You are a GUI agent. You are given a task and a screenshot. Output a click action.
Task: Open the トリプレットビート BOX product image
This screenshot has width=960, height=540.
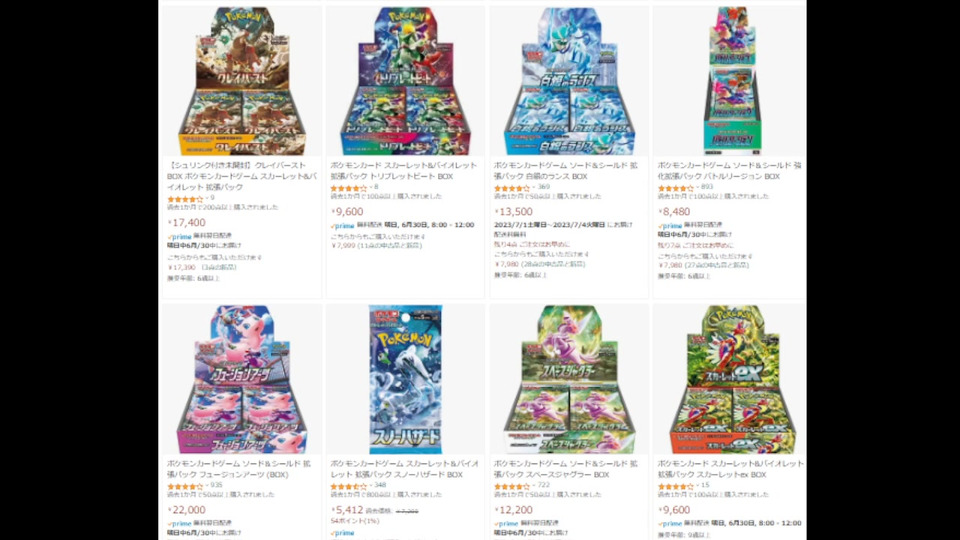click(405, 81)
